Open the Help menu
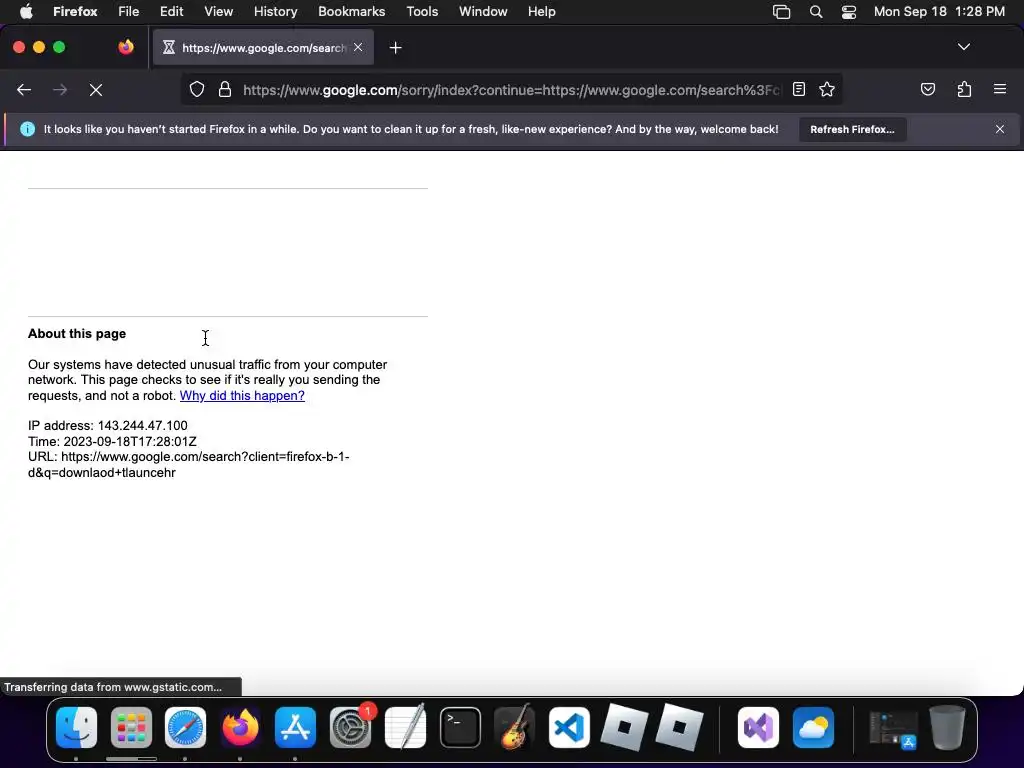This screenshot has height=768, width=1024. coord(541,12)
